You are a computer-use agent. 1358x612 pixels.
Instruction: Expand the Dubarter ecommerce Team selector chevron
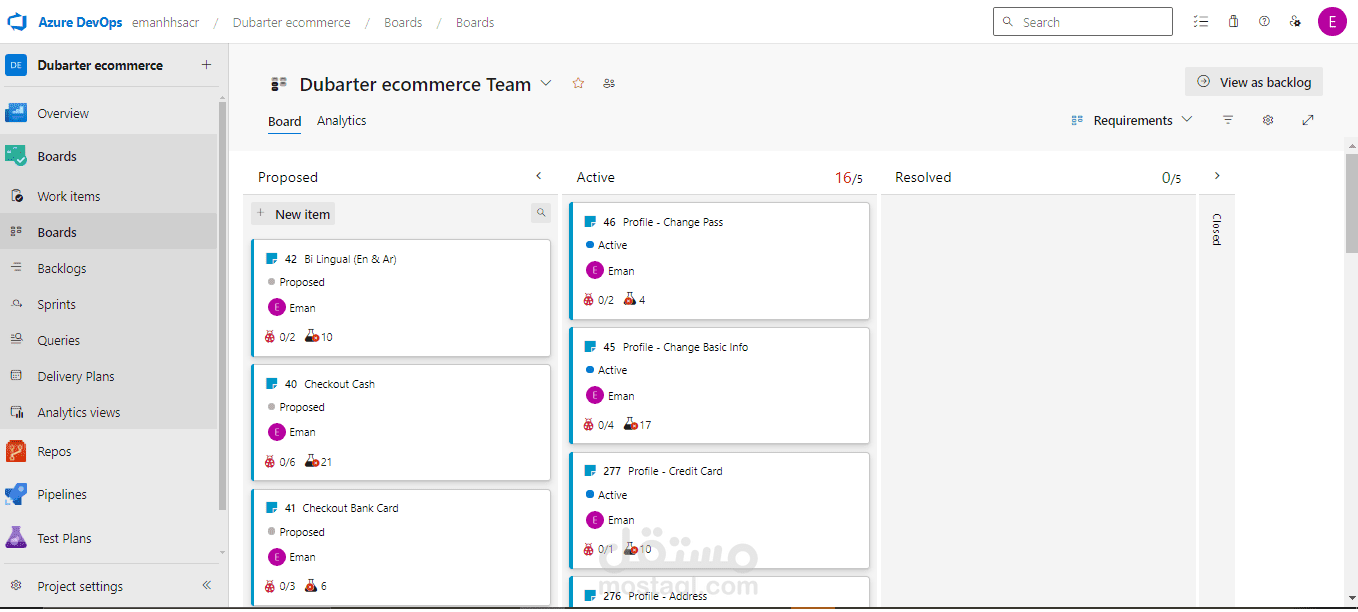coord(546,83)
